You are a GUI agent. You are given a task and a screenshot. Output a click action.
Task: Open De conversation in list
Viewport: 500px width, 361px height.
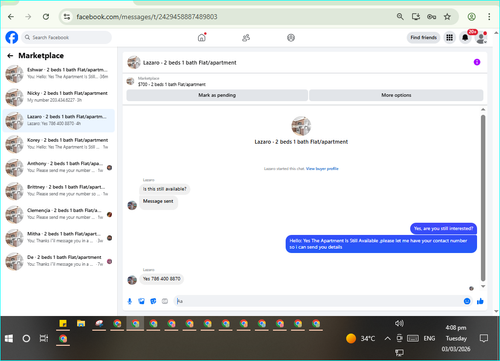tap(59, 261)
